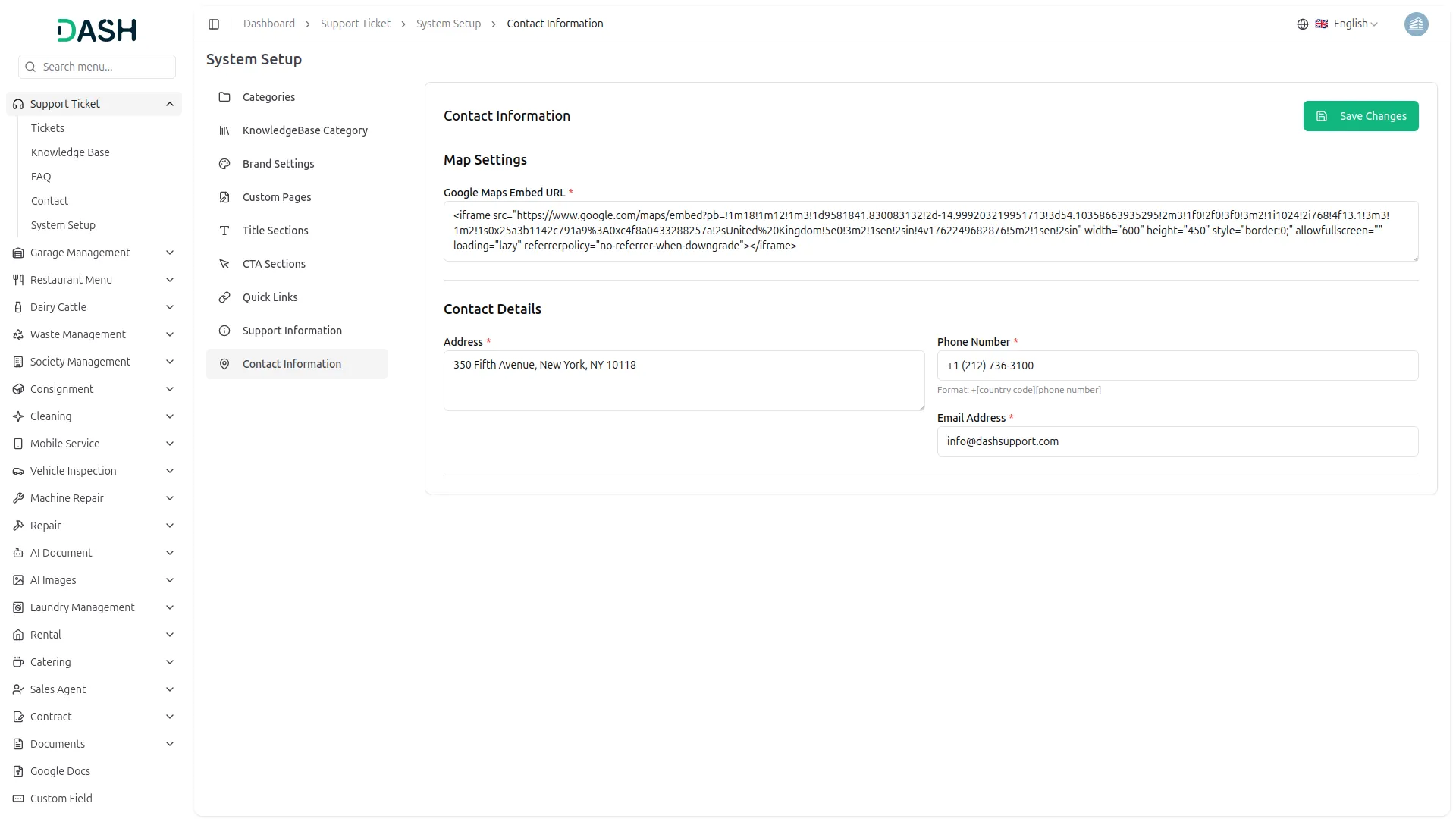Select the Title Sections tab
The image size is (1456, 819).
pos(275,231)
